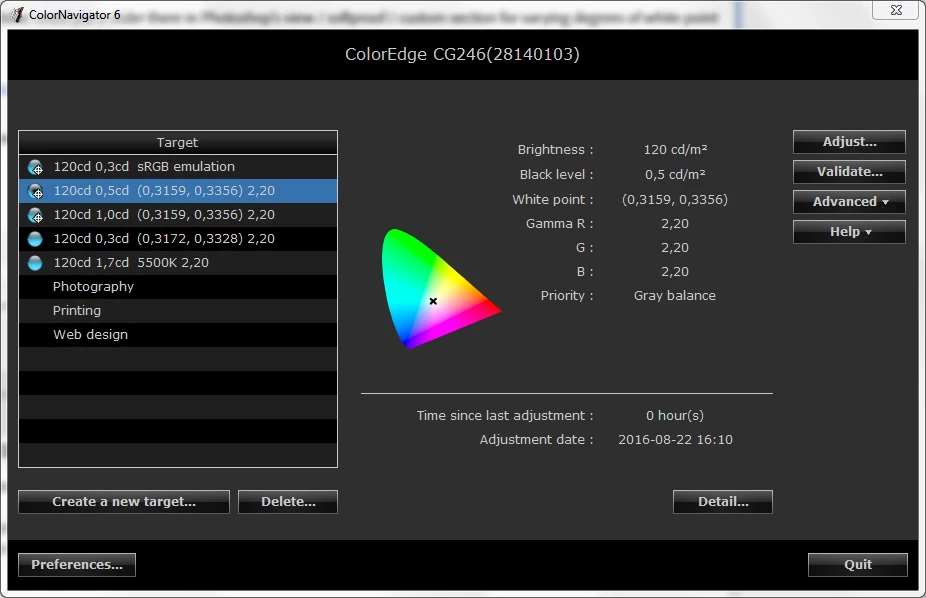
Task: Click the 0 hour(s) time value
Action: (x=675, y=416)
